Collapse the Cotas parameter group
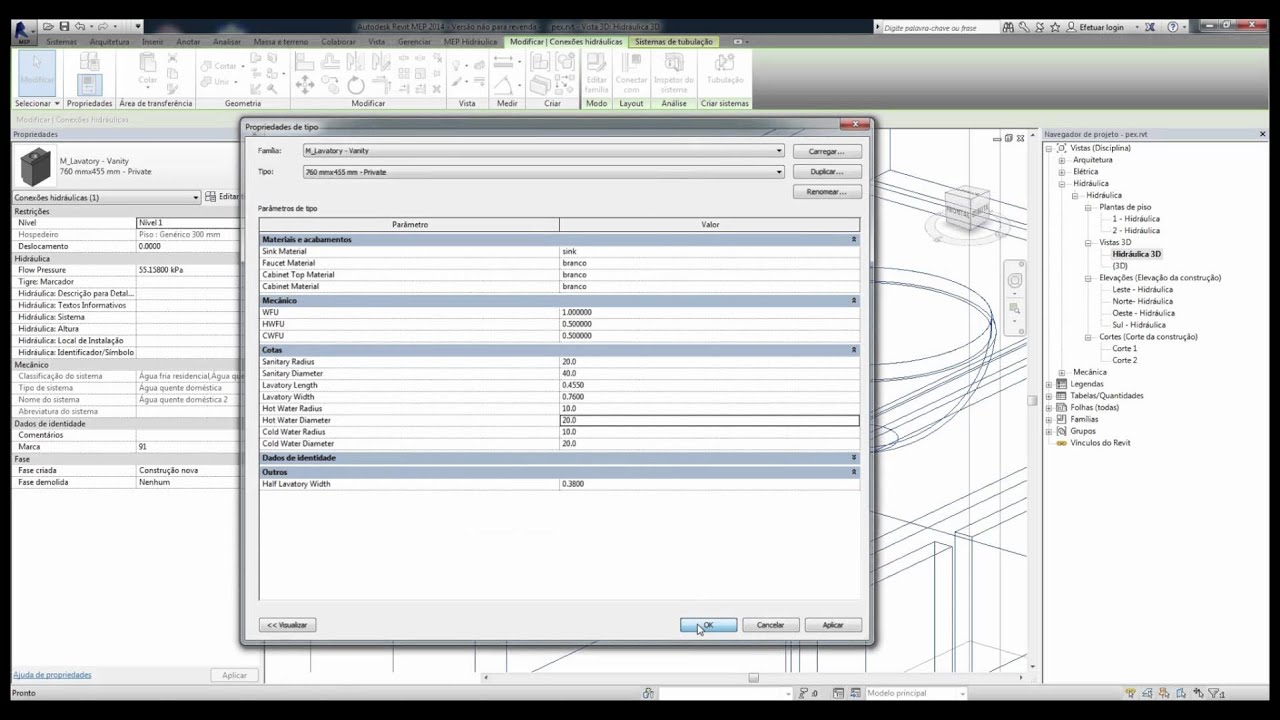 coord(853,350)
